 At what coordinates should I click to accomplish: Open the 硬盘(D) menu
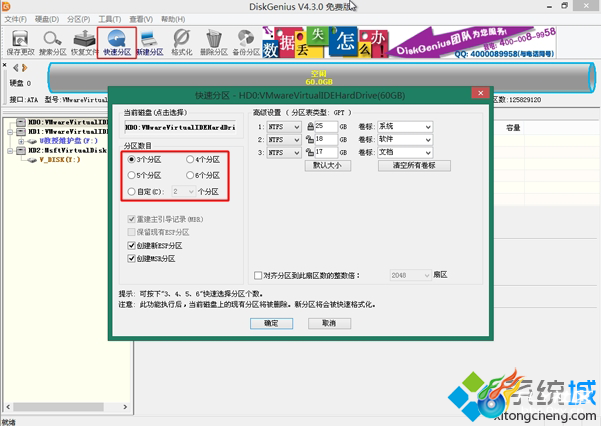(47, 19)
